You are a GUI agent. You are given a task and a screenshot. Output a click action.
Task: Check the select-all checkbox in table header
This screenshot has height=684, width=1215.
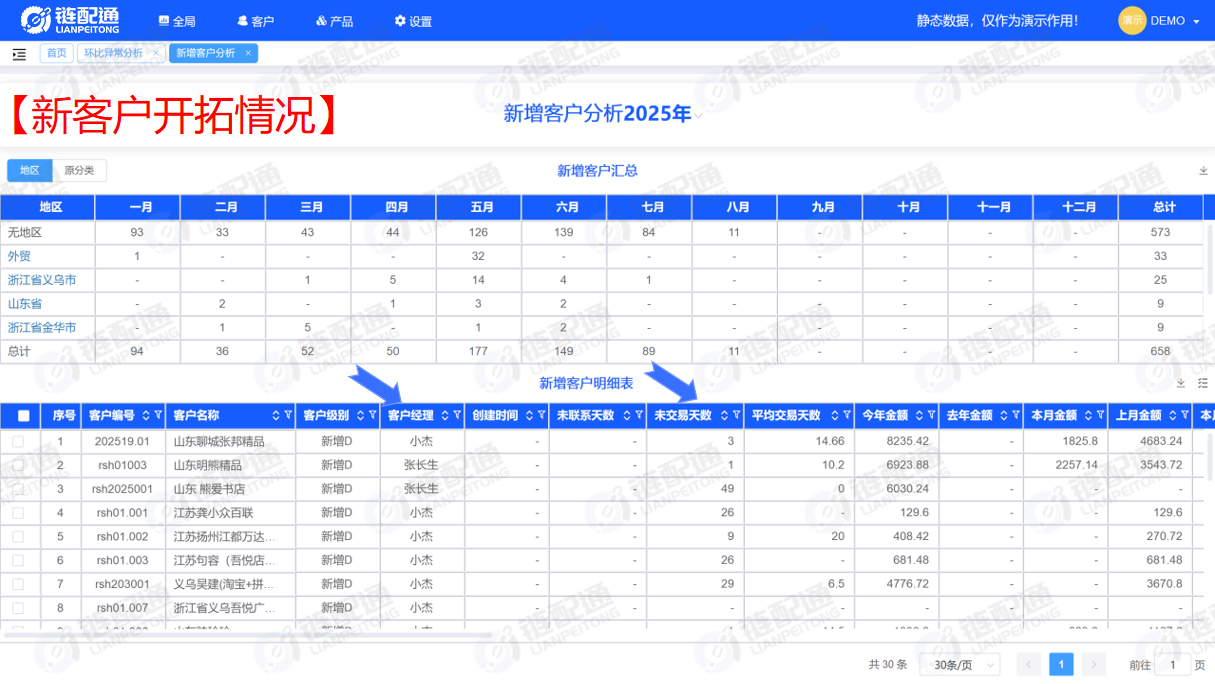tap(24, 416)
